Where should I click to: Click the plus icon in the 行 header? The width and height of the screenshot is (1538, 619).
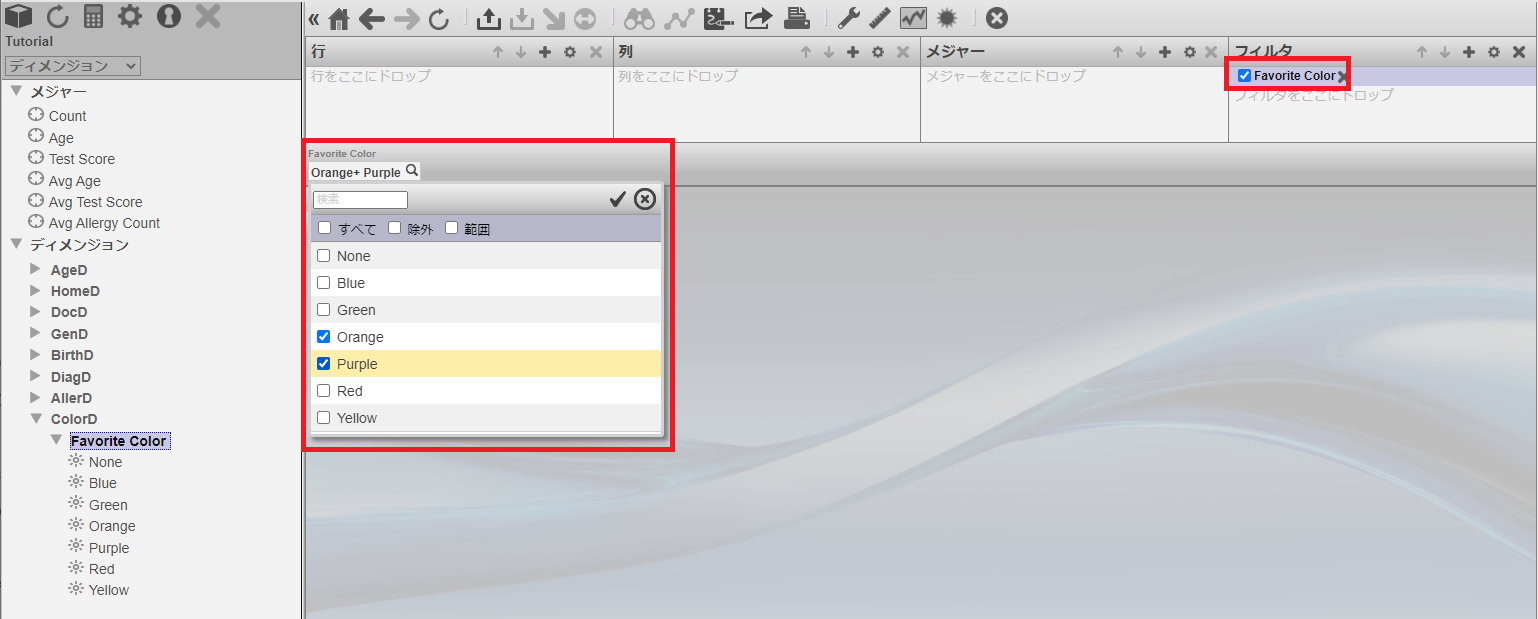point(545,52)
